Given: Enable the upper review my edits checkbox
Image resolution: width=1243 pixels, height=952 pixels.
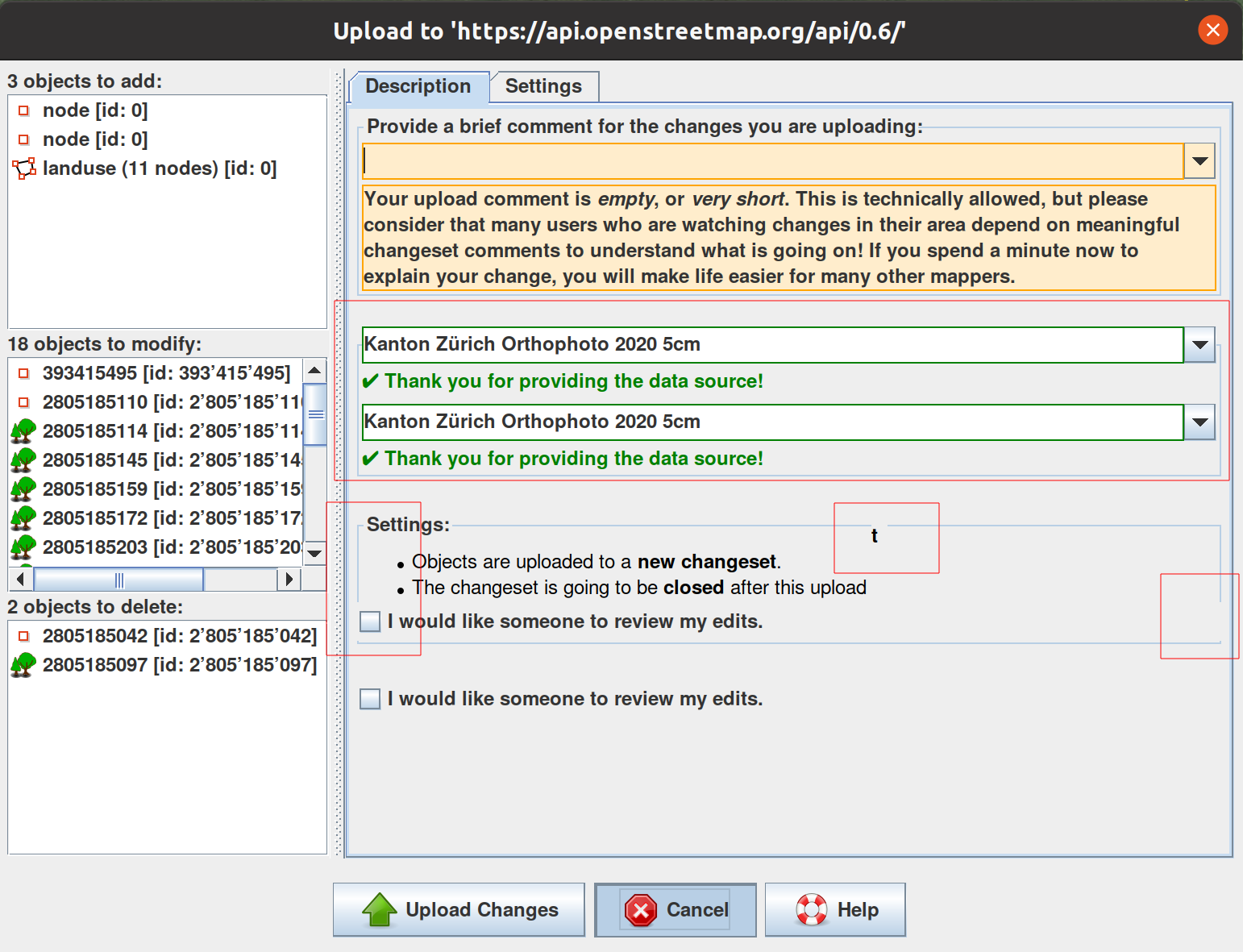Looking at the screenshot, I should [370, 622].
